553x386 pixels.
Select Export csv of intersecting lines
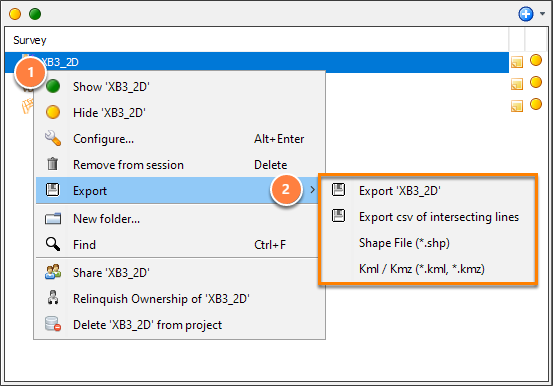pos(428,217)
